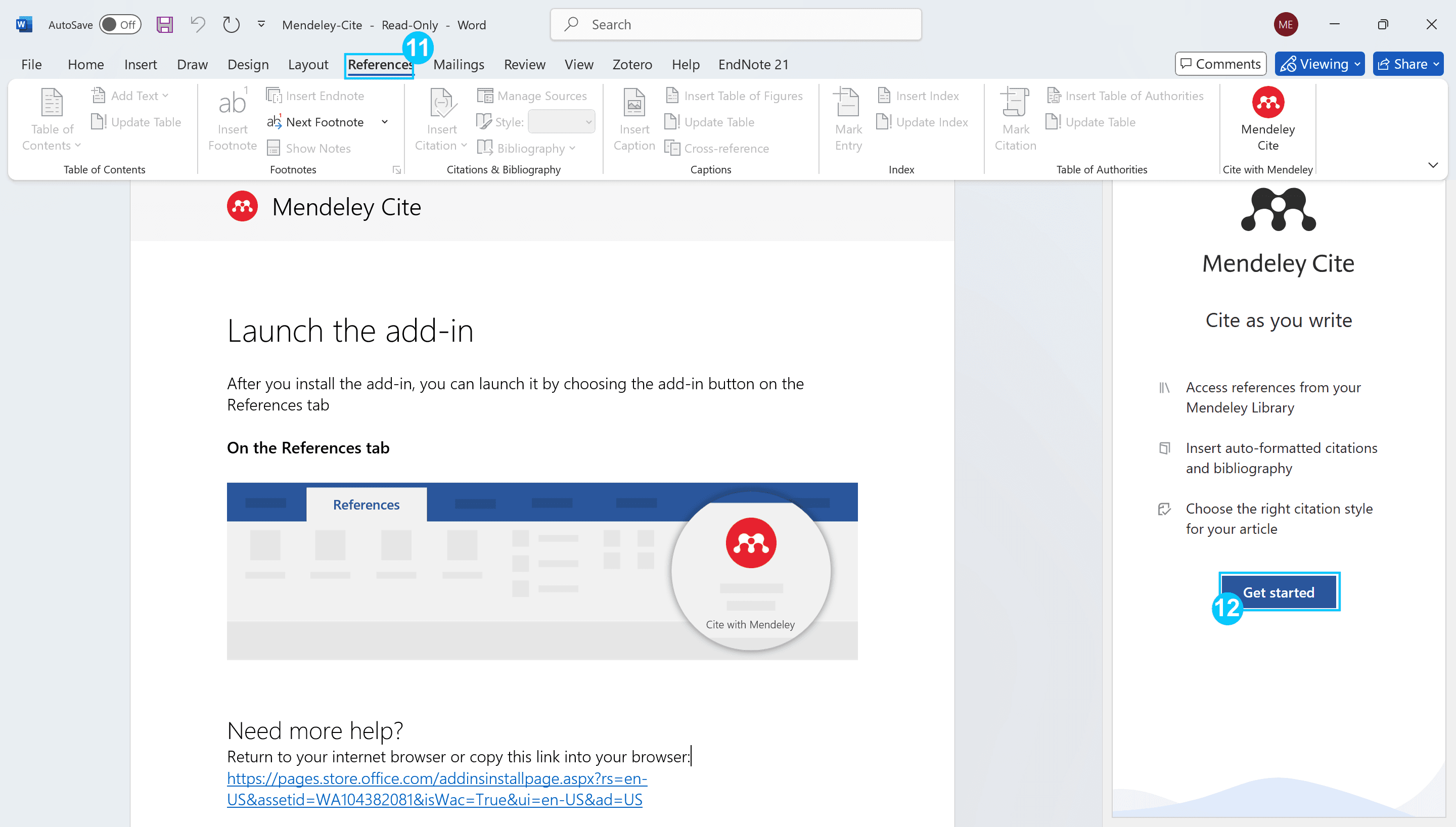Select the References tab
The image size is (1456, 827).
(x=379, y=64)
